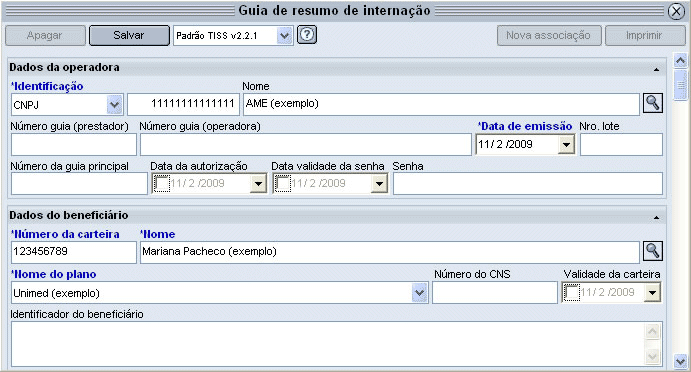Image resolution: width=691 pixels, height=372 pixels.
Task: Focus the CNPJ number field 11111111111111
Action: (x=183, y=104)
